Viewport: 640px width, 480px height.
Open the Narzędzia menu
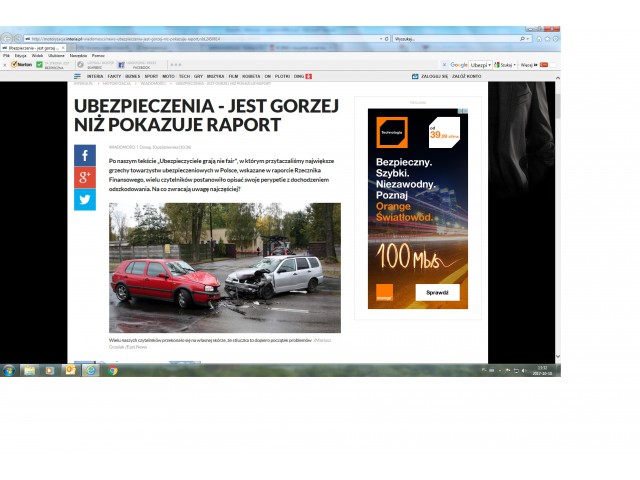77,55
